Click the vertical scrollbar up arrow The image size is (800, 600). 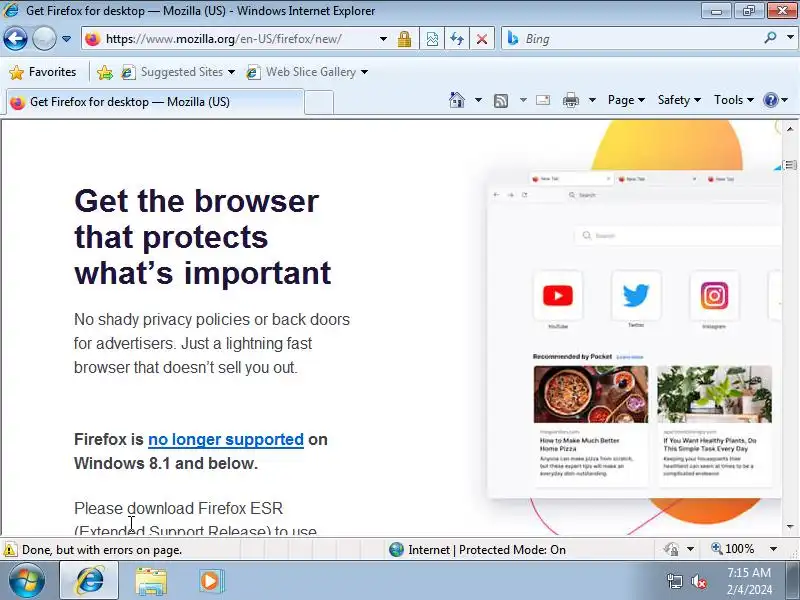[x=790, y=129]
